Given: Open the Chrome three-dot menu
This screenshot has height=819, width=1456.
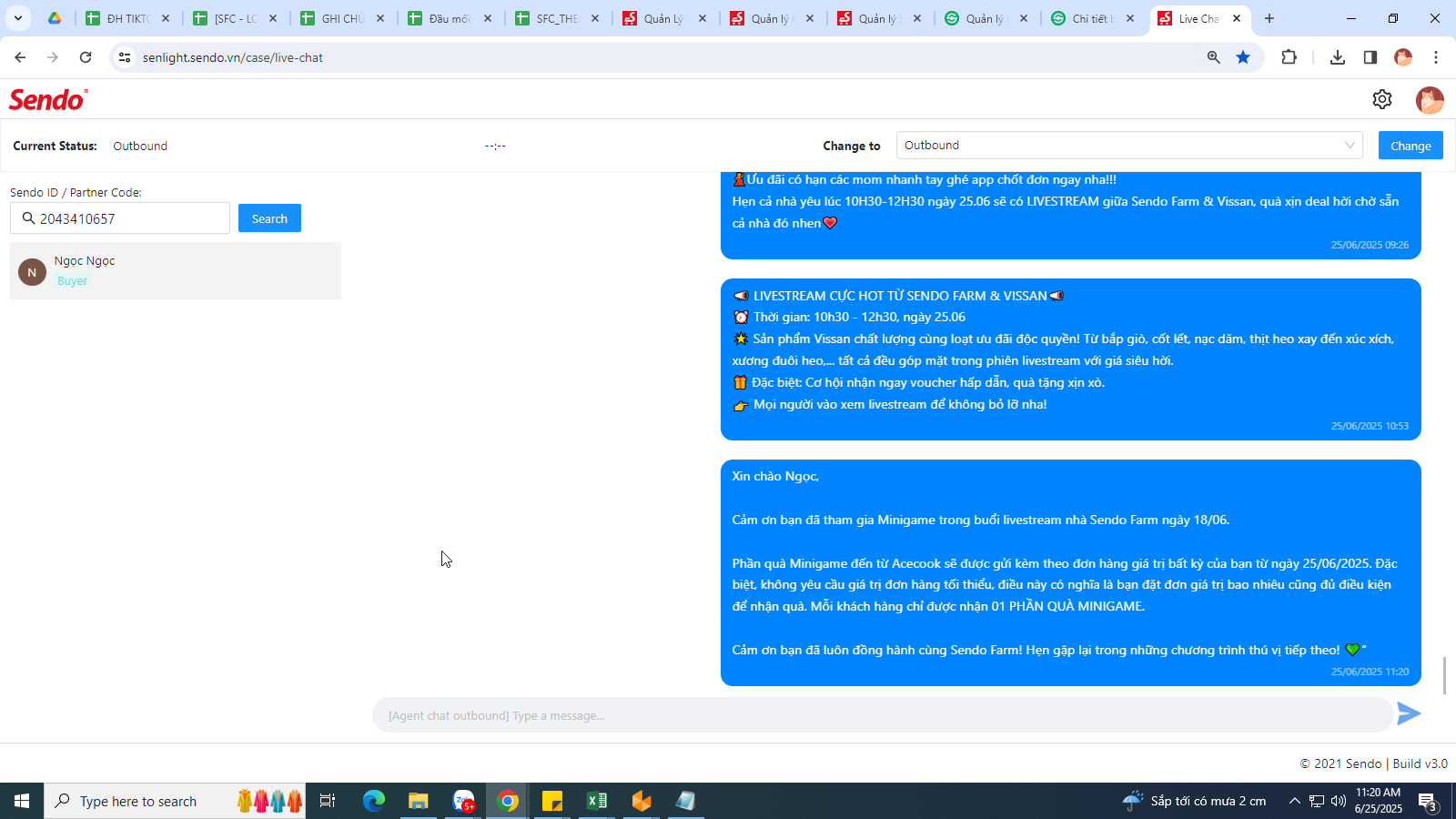Looking at the screenshot, I should point(1436,57).
